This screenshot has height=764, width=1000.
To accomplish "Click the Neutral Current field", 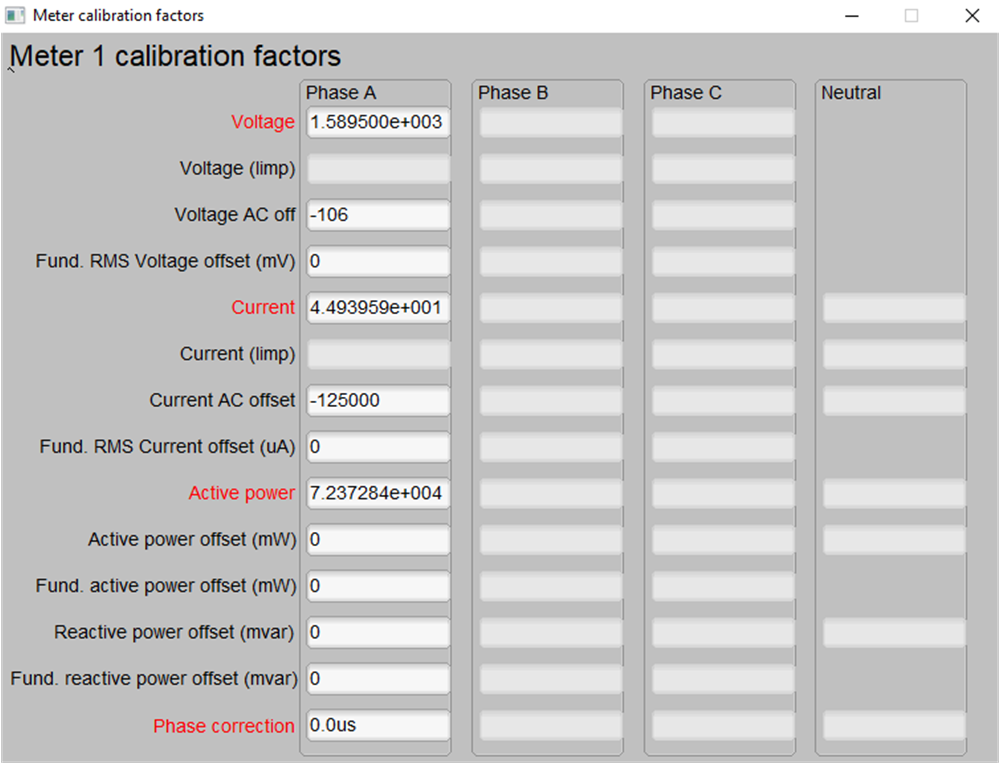I will [x=893, y=308].
